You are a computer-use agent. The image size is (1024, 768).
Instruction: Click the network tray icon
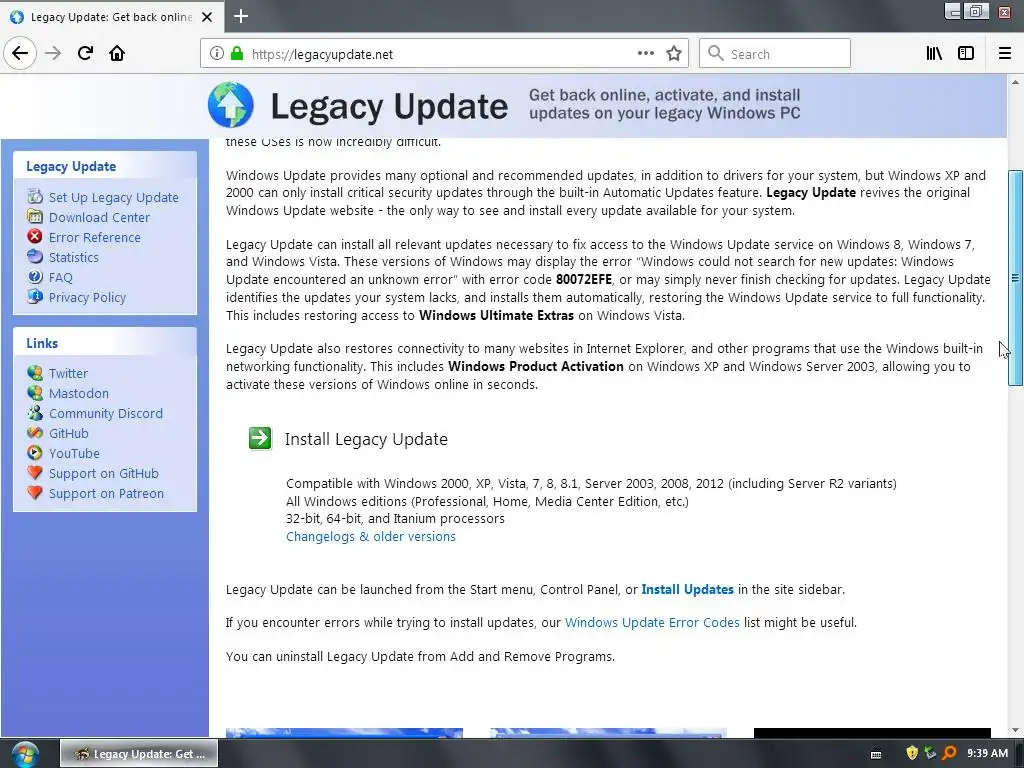click(x=931, y=754)
